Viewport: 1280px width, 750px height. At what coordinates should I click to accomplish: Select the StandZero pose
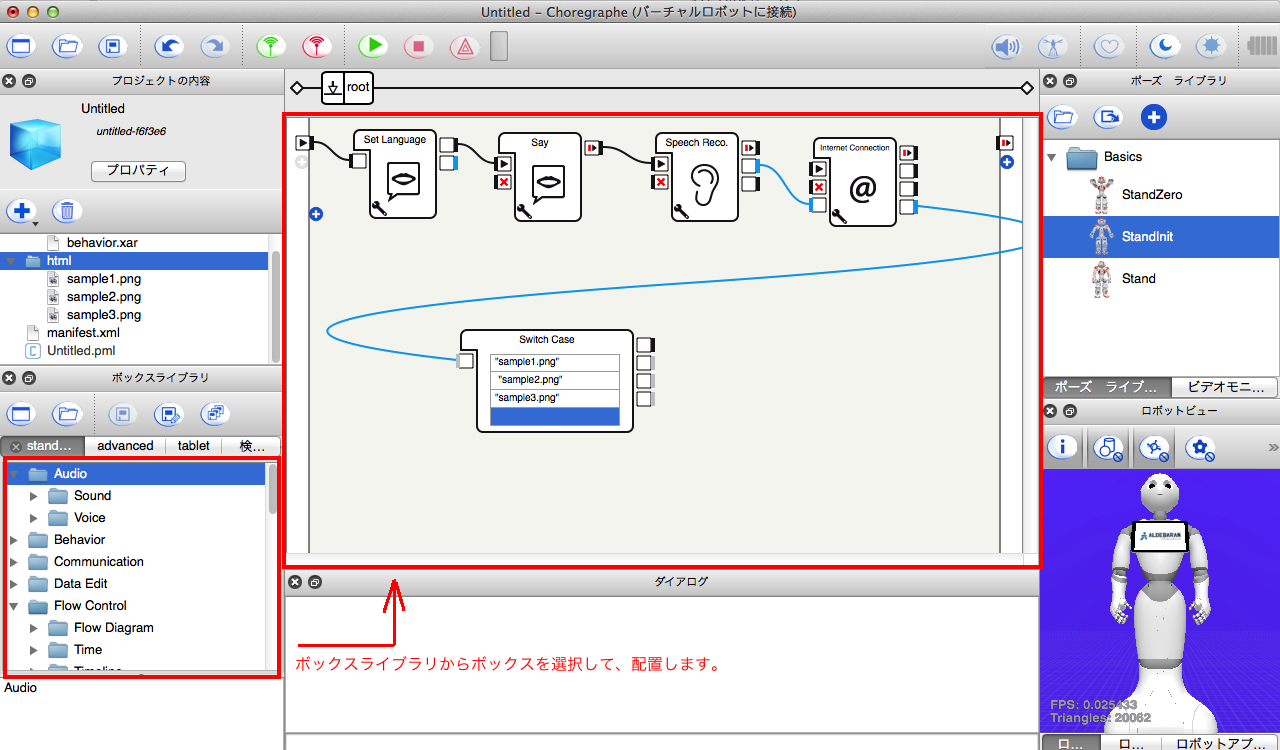[x=1152, y=195]
